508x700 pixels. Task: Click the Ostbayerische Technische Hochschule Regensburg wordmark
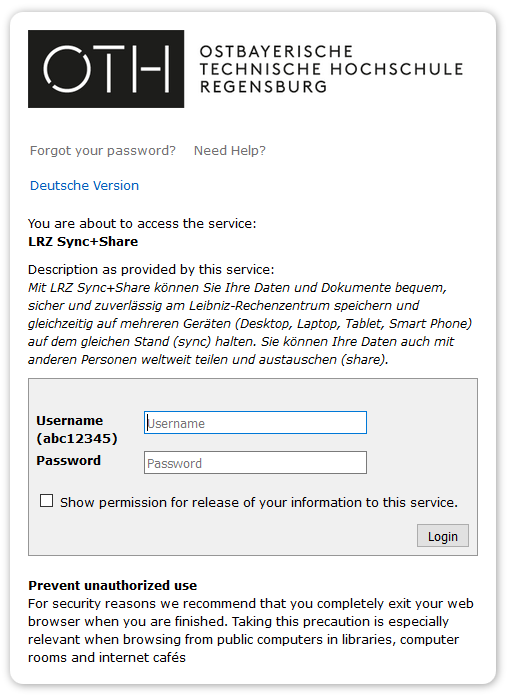click(x=331, y=69)
